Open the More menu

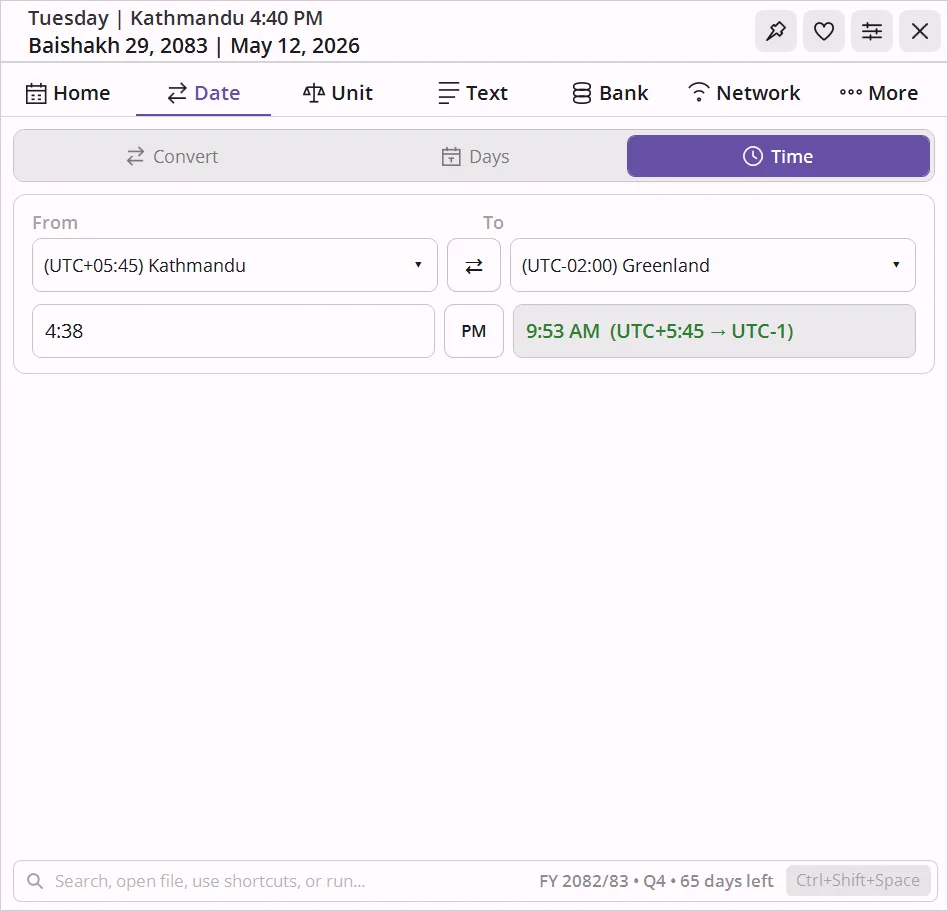pyautogui.click(x=879, y=93)
